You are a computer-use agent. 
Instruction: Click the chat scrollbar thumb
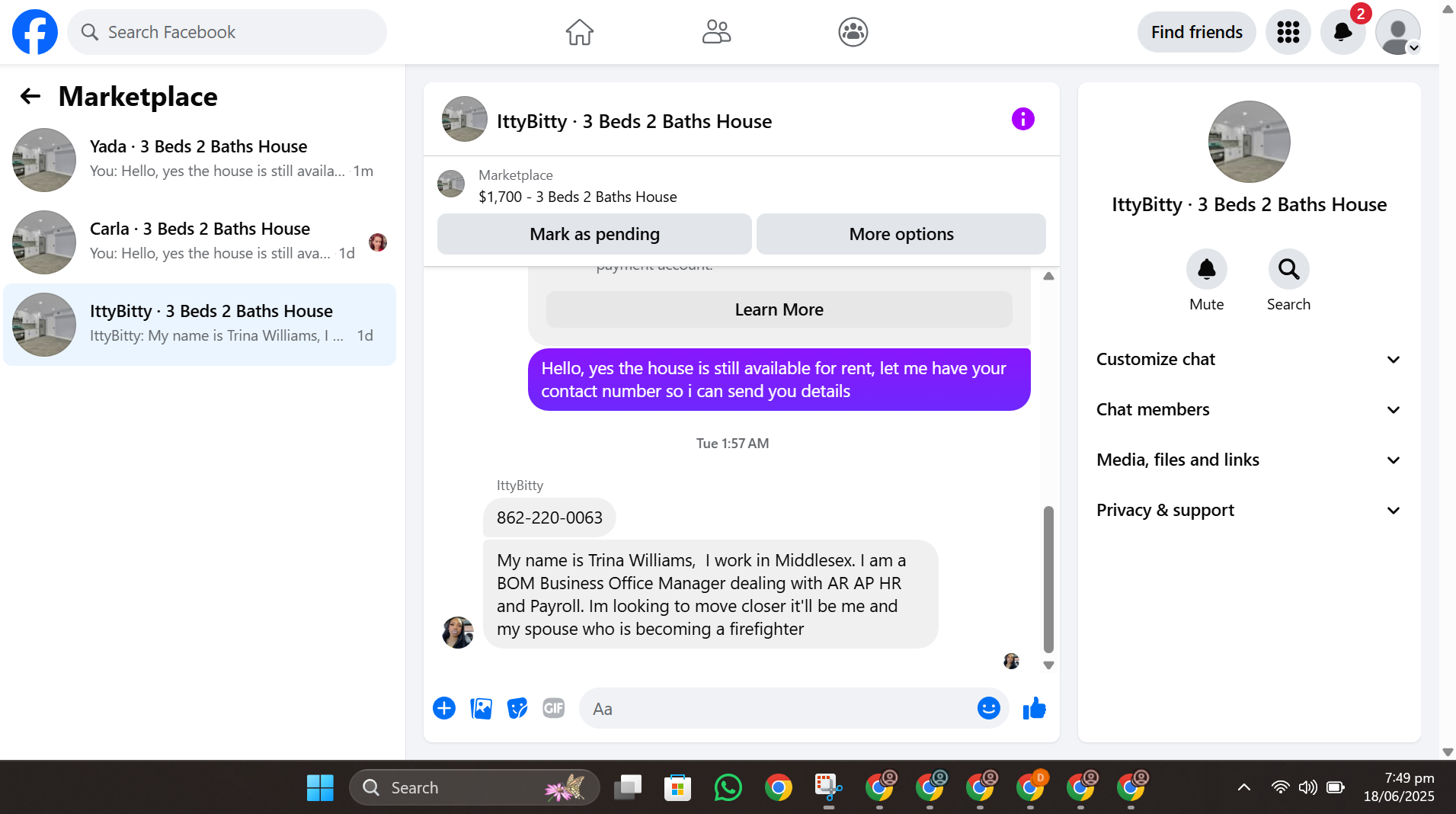1048,579
